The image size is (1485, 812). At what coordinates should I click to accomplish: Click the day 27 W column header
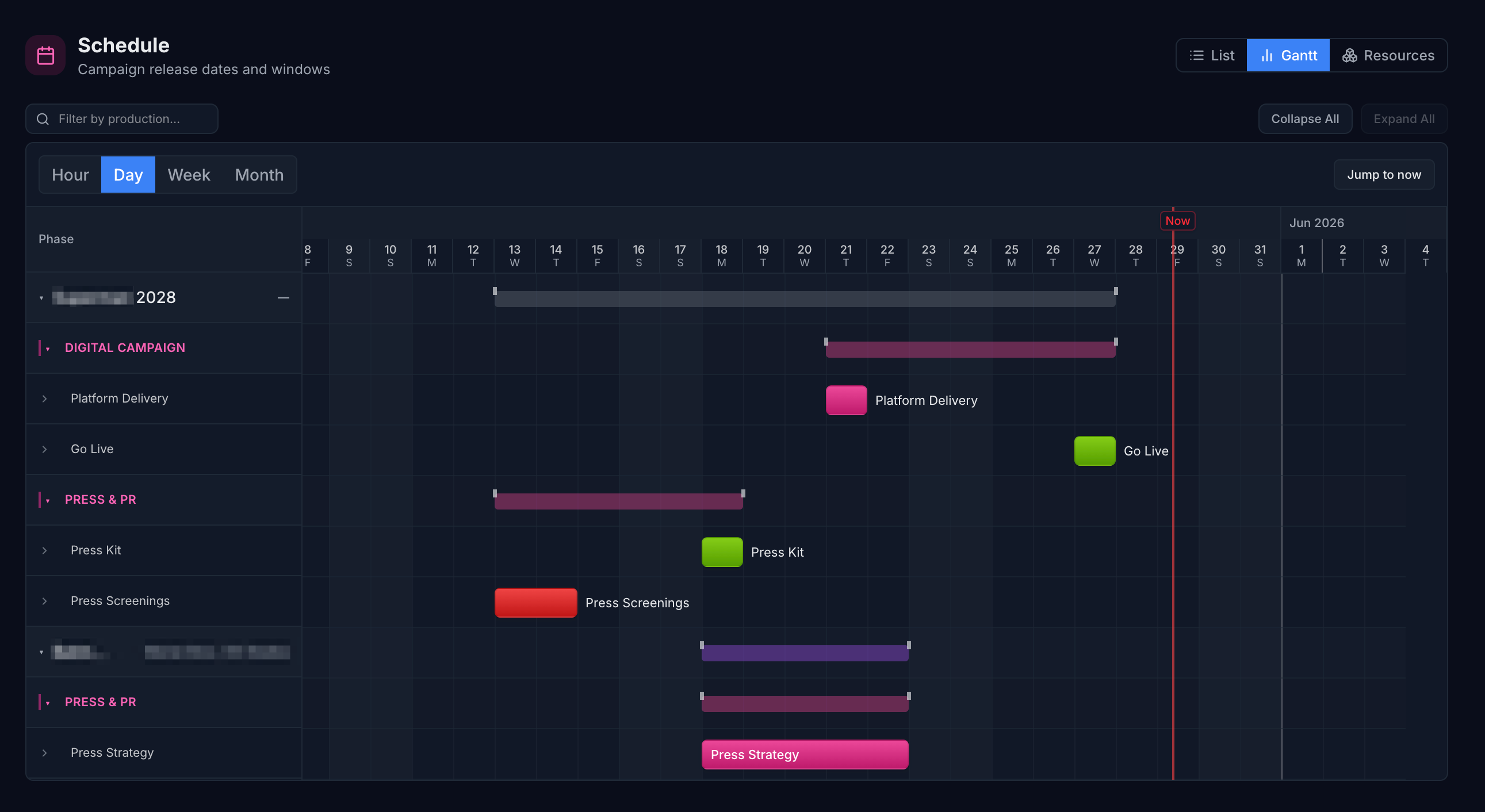[1094, 255]
